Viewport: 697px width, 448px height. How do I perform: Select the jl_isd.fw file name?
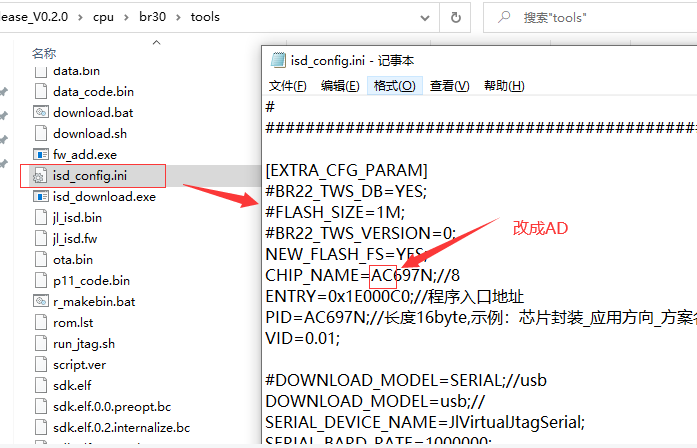[x=75, y=239]
